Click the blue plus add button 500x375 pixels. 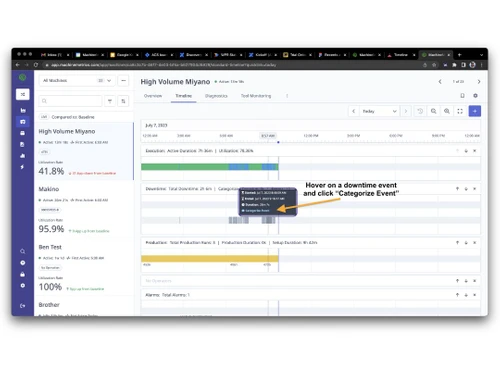click(475, 111)
